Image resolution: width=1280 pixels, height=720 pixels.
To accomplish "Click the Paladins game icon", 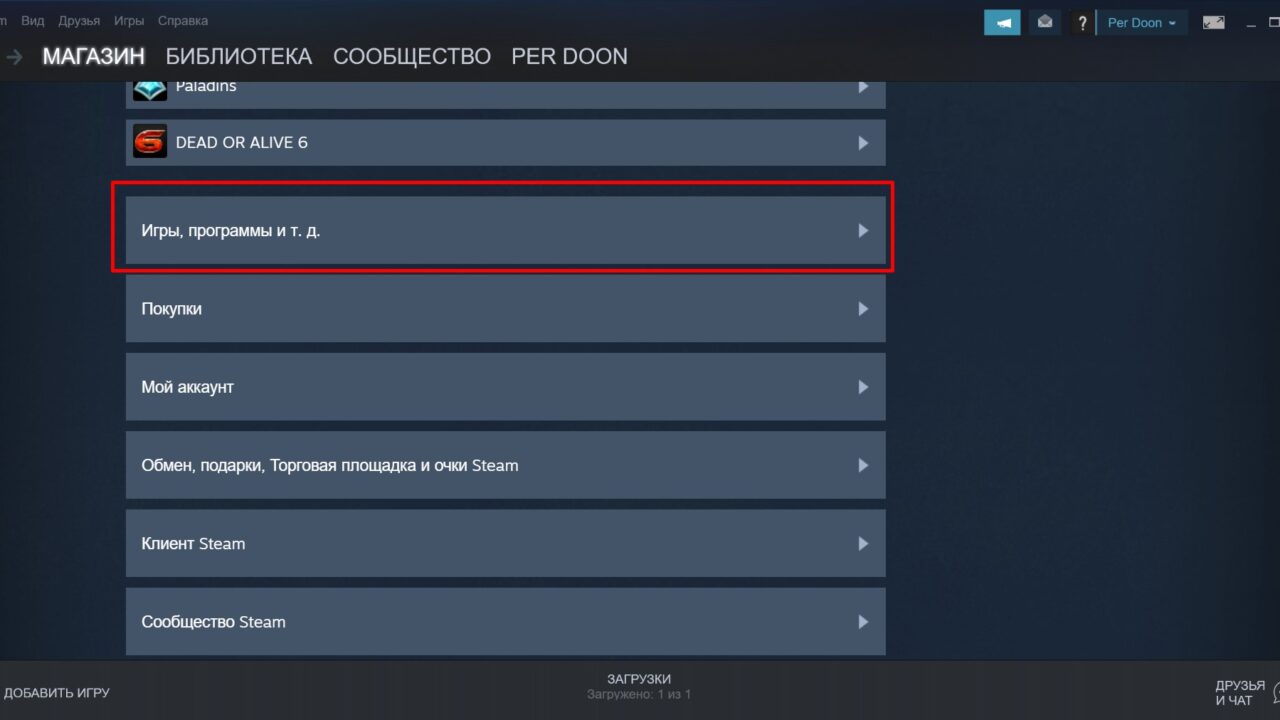I will coord(150,89).
